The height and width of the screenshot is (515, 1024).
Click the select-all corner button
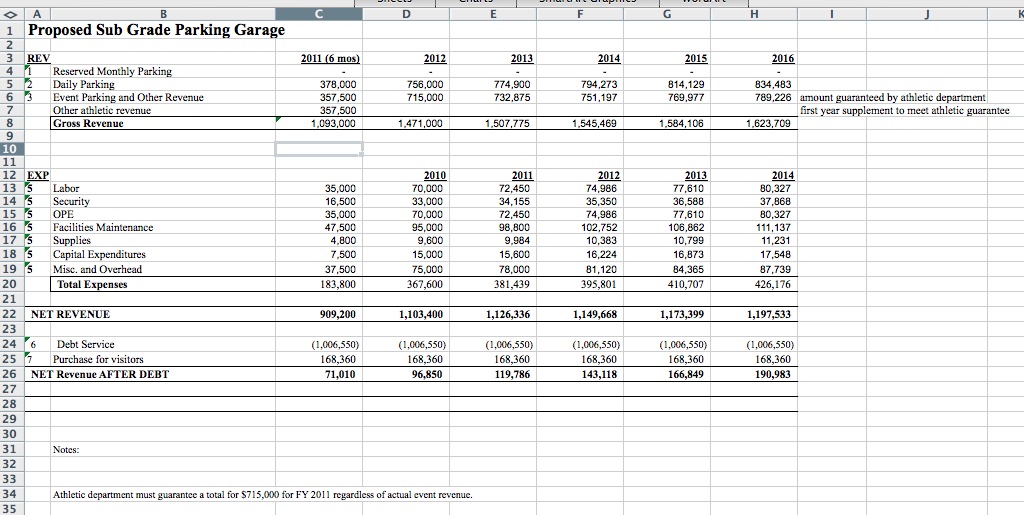pyautogui.click(x=12, y=14)
